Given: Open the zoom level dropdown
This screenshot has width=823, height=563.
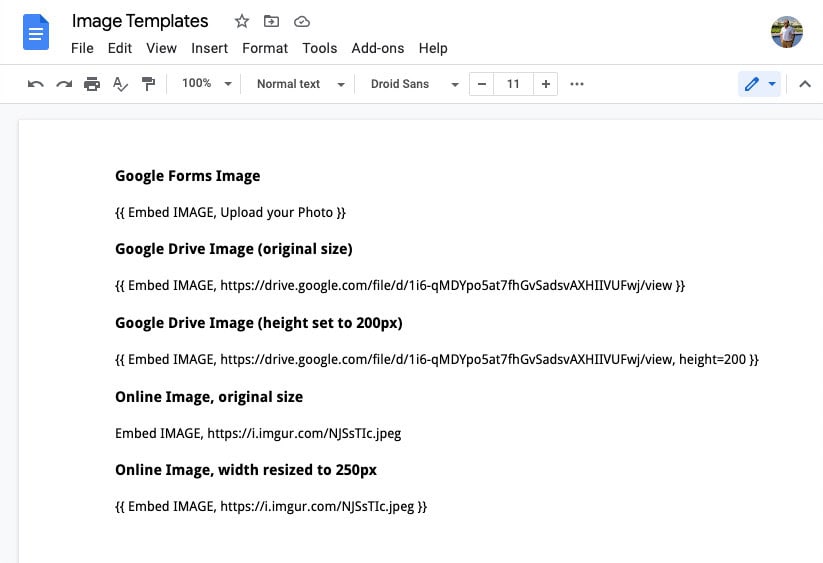Looking at the screenshot, I should (207, 83).
